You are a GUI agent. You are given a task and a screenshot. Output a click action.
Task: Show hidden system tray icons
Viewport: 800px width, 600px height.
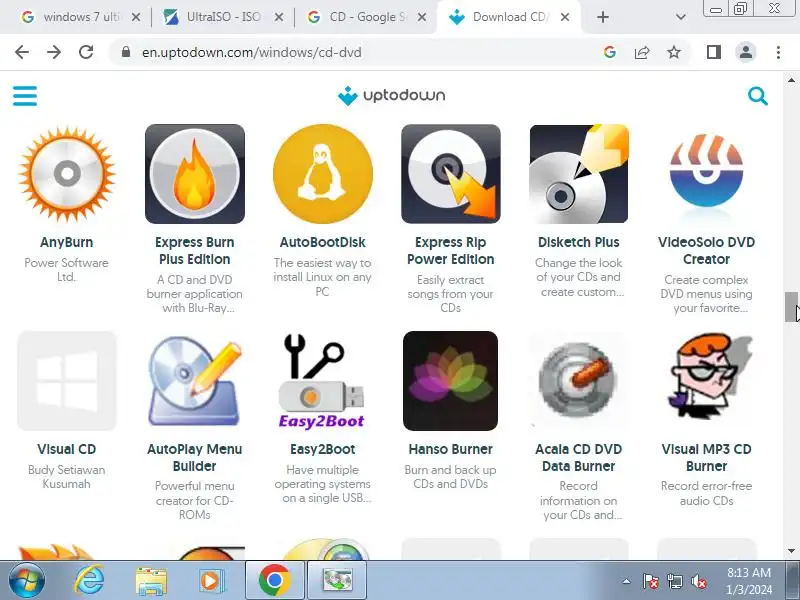coord(627,581)
